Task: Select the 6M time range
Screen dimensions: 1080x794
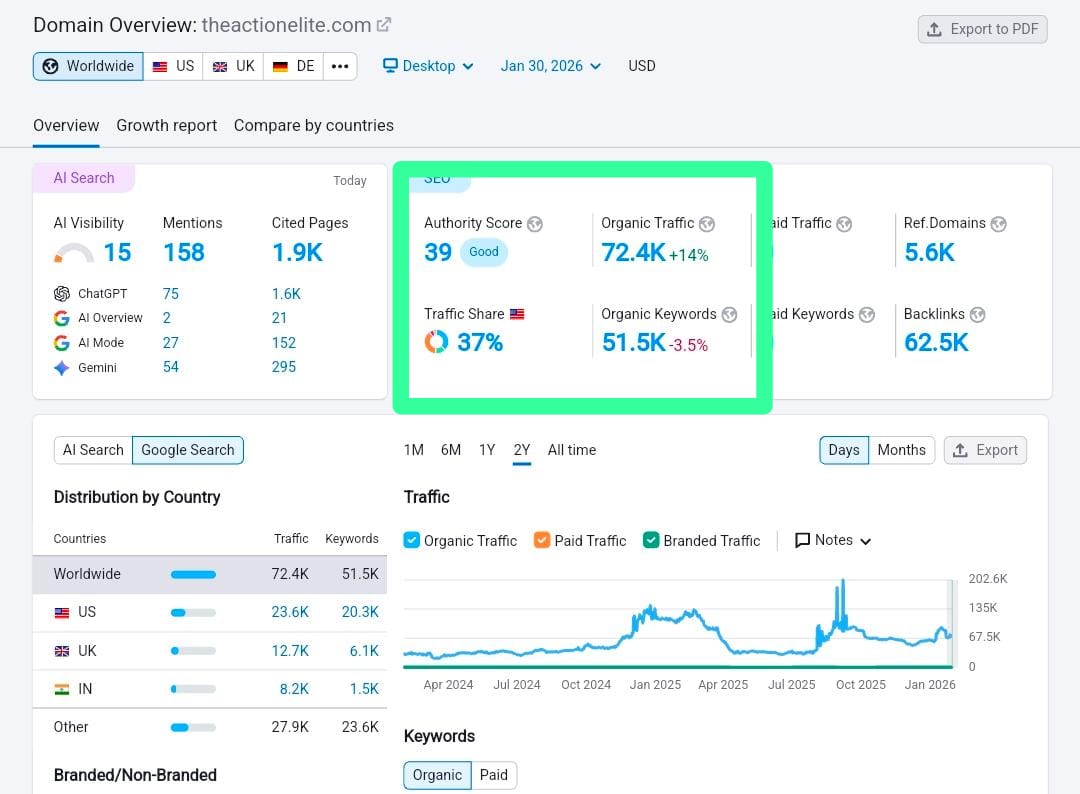Action: (450, 450)
